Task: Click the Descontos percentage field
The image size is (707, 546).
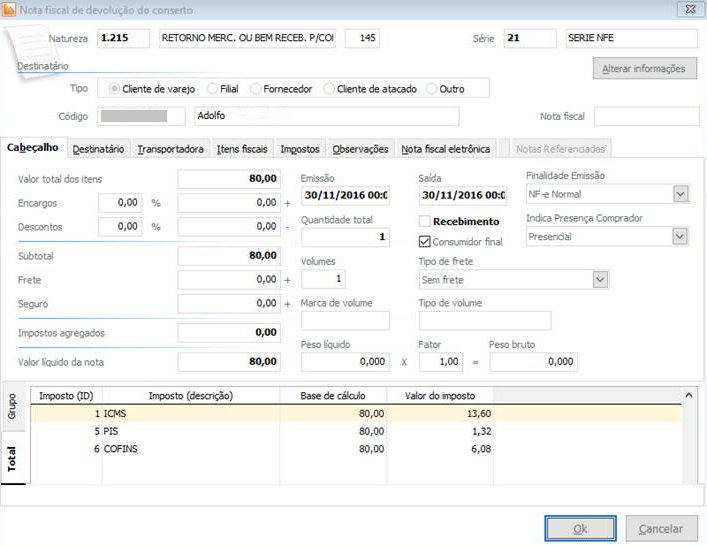Action: [x=120, y=227]
